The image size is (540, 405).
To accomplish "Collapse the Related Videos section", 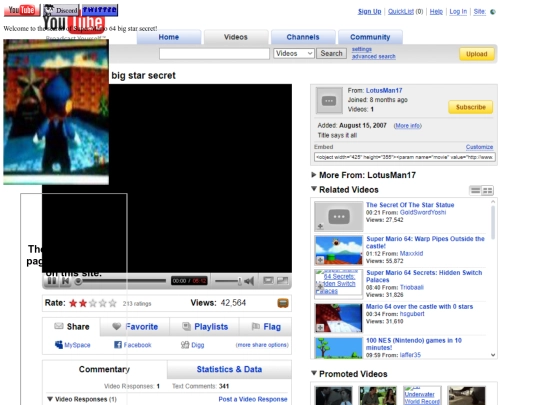I will [x=314, y=189].
